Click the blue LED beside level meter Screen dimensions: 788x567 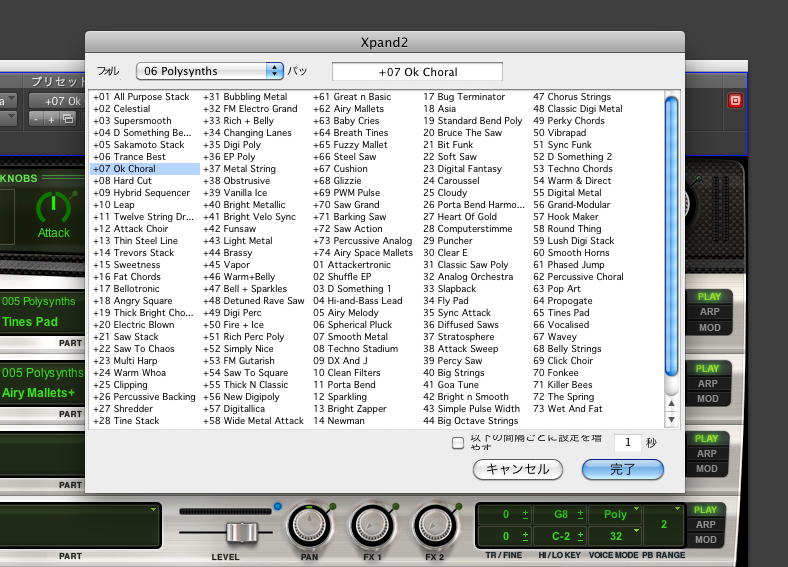click(277, 506)
